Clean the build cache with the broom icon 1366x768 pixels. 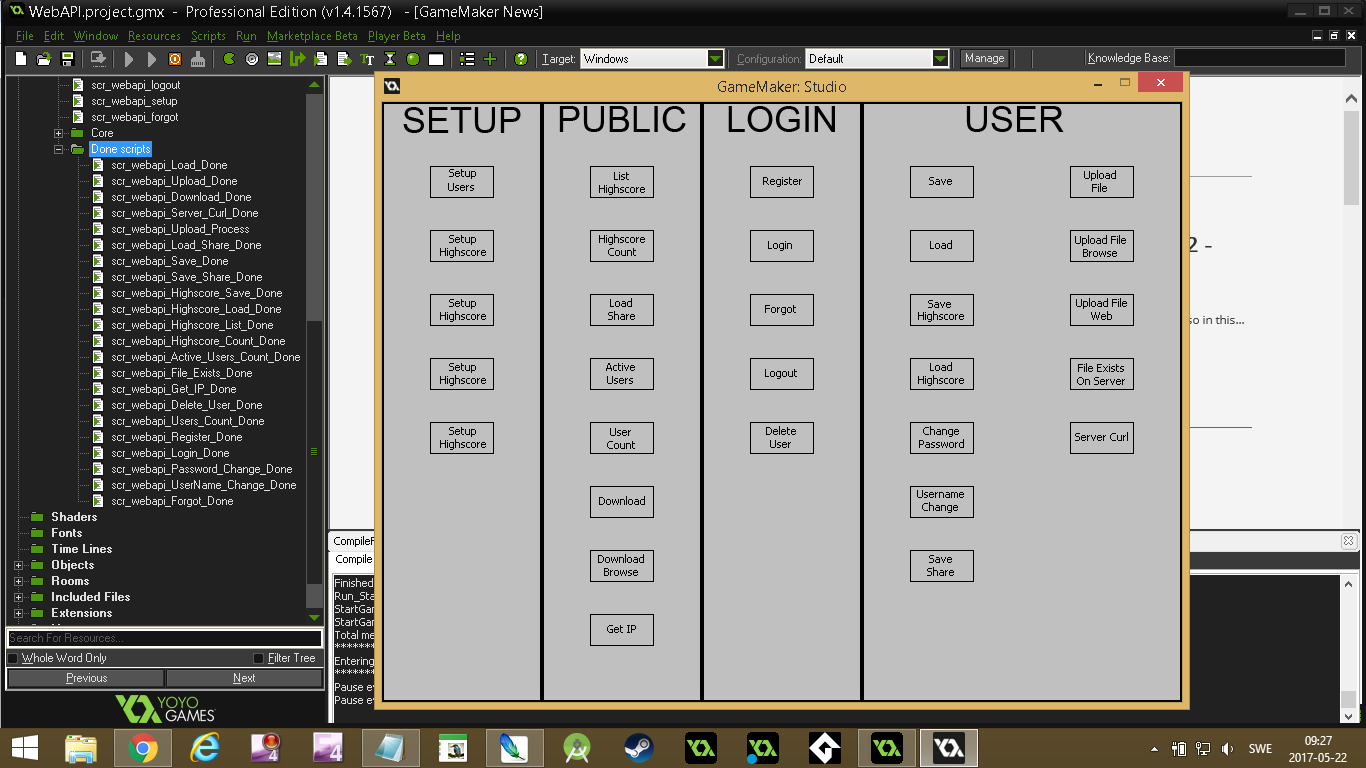click(198, 59)
